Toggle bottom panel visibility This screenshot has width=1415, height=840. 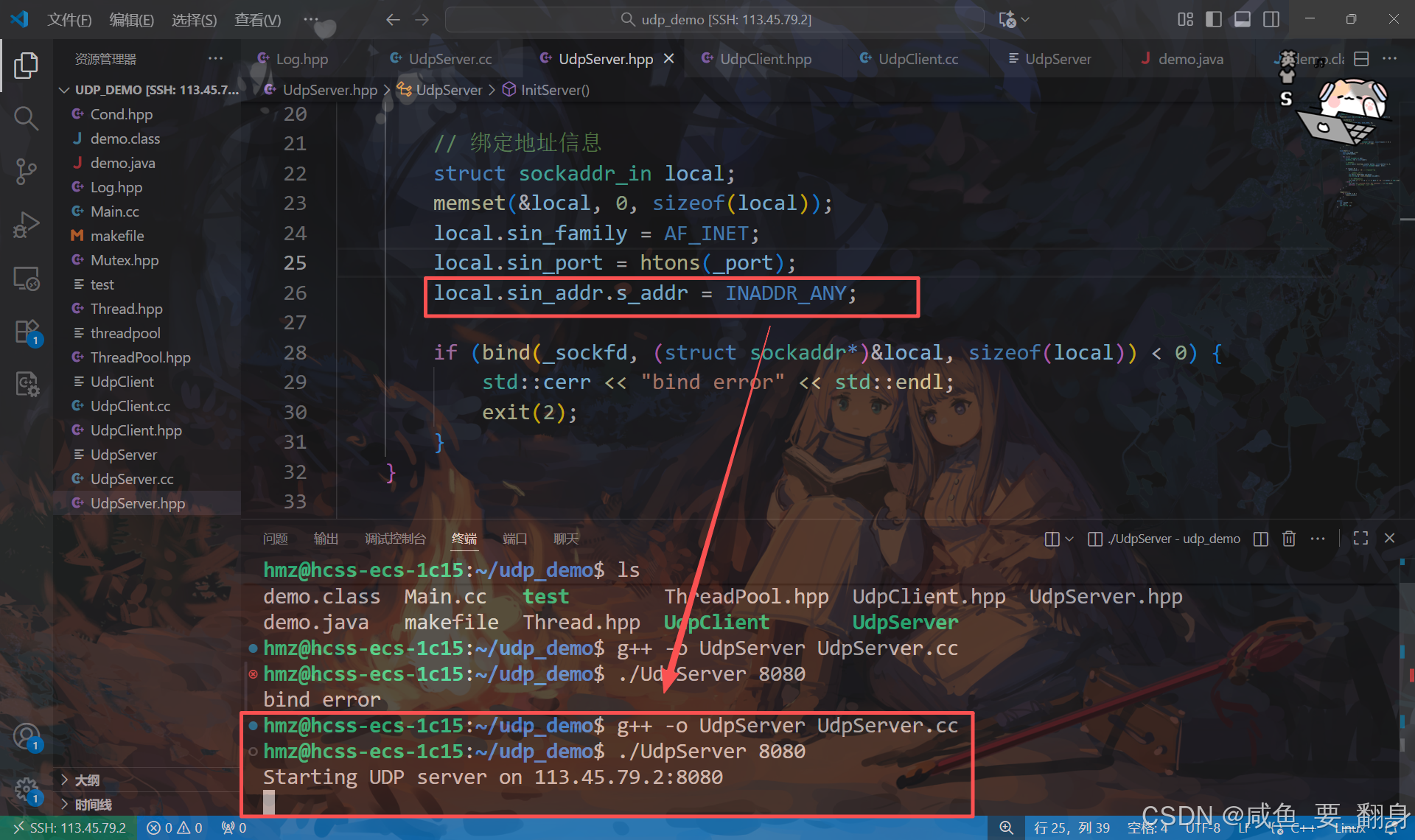click(1242, 19)
